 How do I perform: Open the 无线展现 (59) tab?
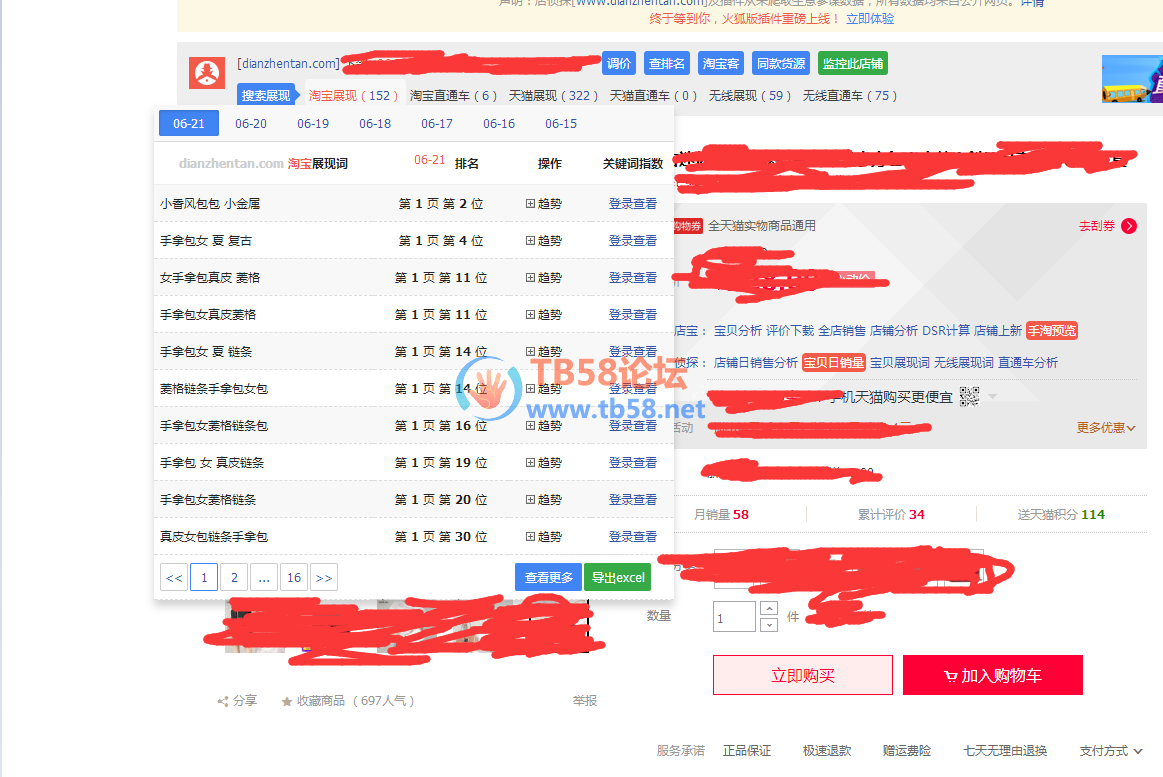point(749,96)
